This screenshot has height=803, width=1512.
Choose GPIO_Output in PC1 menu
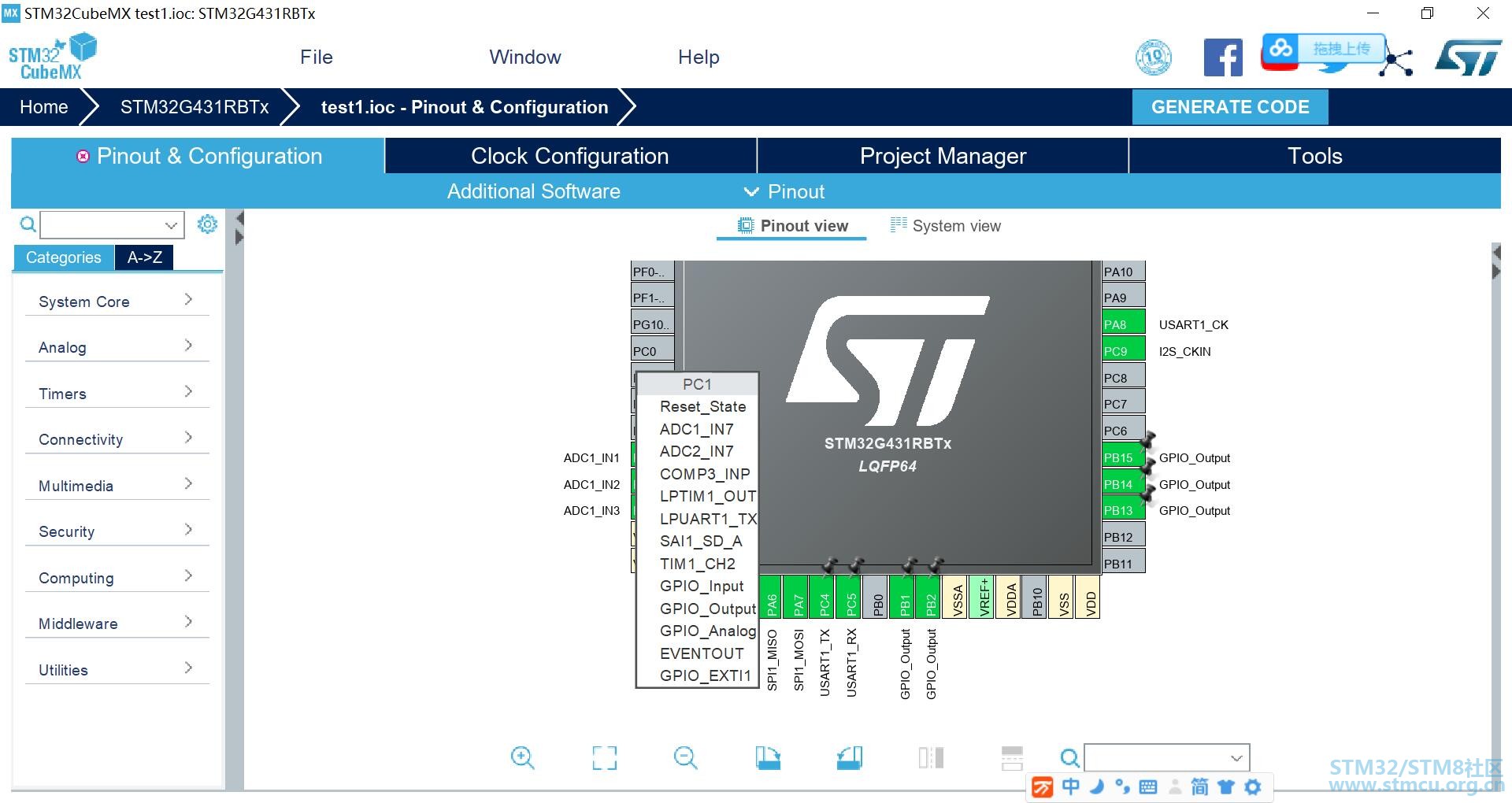point(697,609)
